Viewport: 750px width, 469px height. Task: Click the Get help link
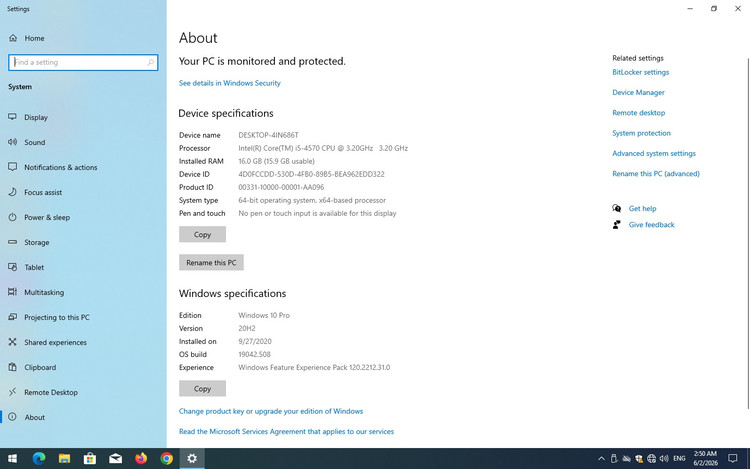click(642, 208)
